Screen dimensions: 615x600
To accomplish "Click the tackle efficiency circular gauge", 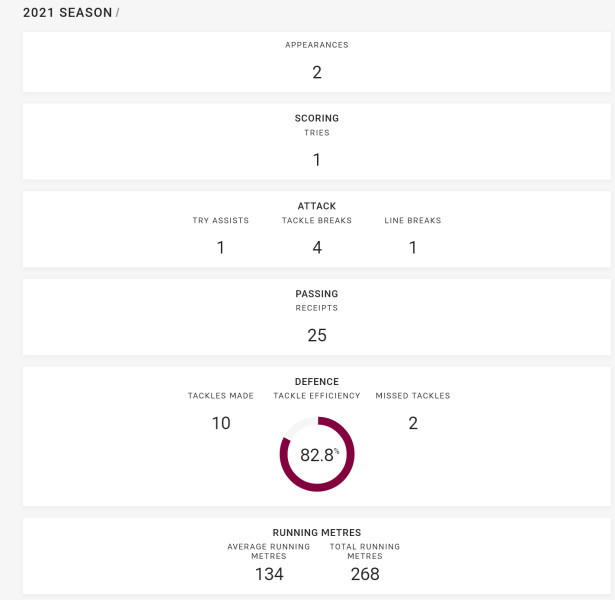I will (x=317, y=454).
